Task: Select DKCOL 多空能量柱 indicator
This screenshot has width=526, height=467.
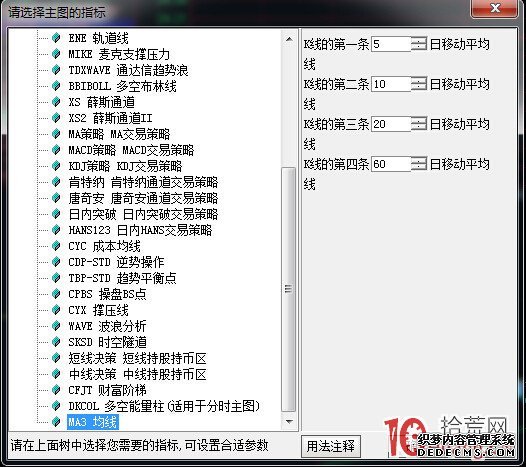Action: 164,406
